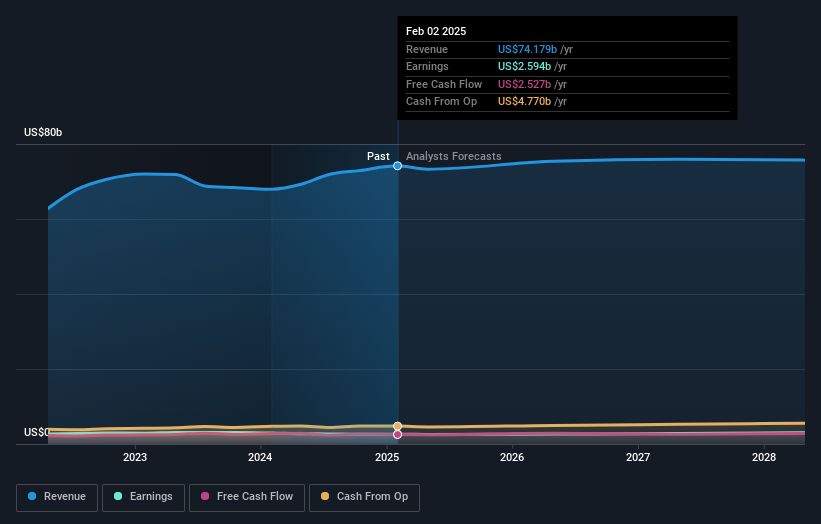Viewport: 821px width, 524px height.
Task: Toggle the Earnings legend series
Action: [x=143, y=497]
